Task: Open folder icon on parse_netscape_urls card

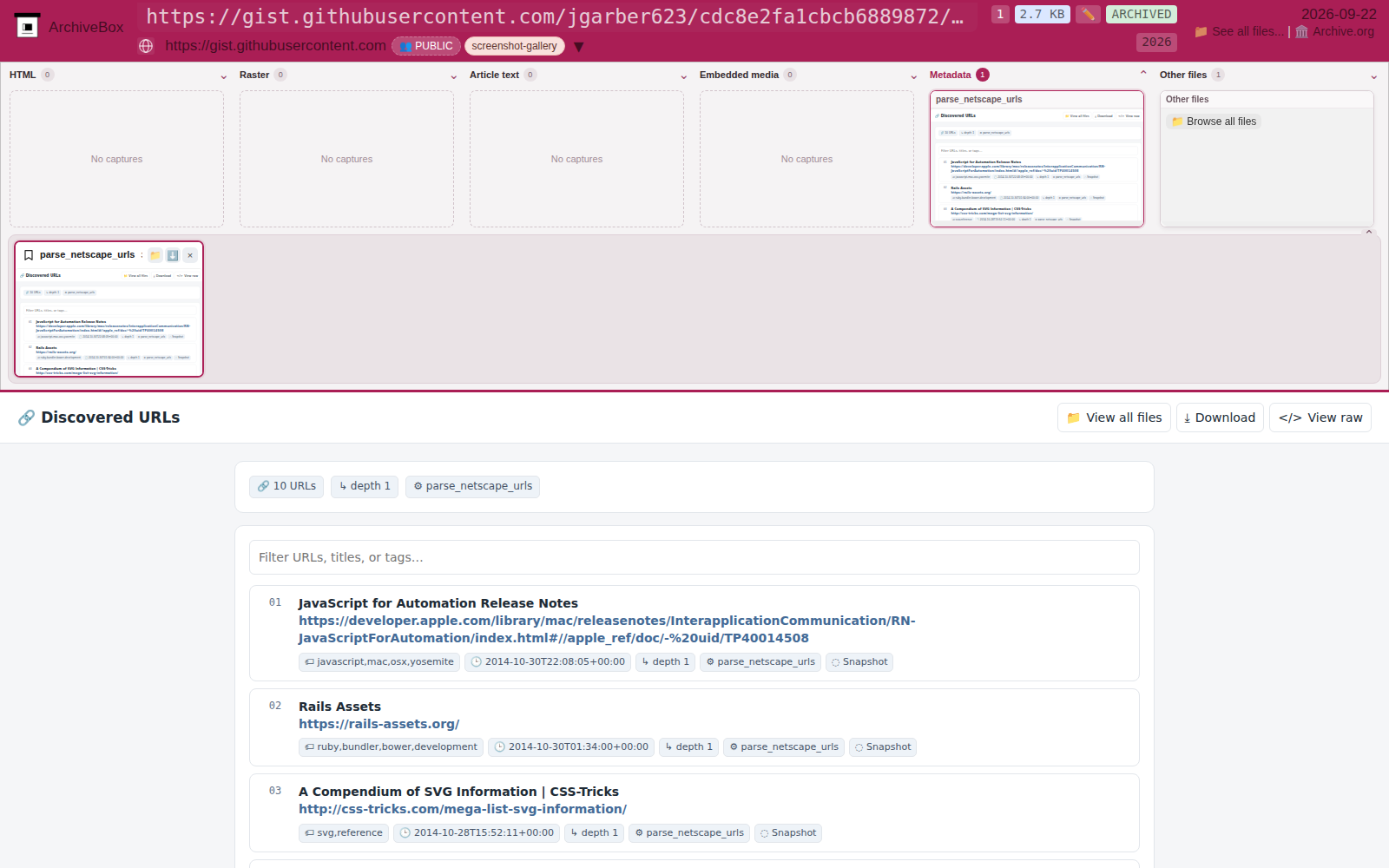Action: pos(155,255)
